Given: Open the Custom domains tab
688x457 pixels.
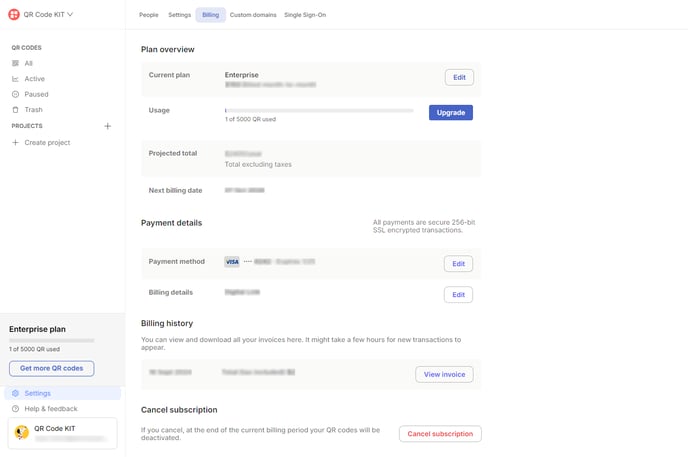Looking at the screenshot, I should click(254, 15).
